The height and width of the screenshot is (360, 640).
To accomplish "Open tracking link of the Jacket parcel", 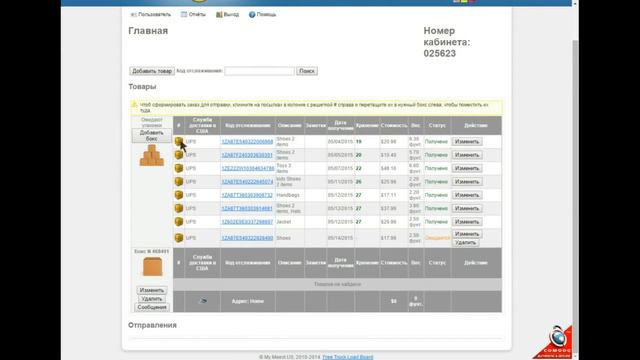I will [247, 222].
